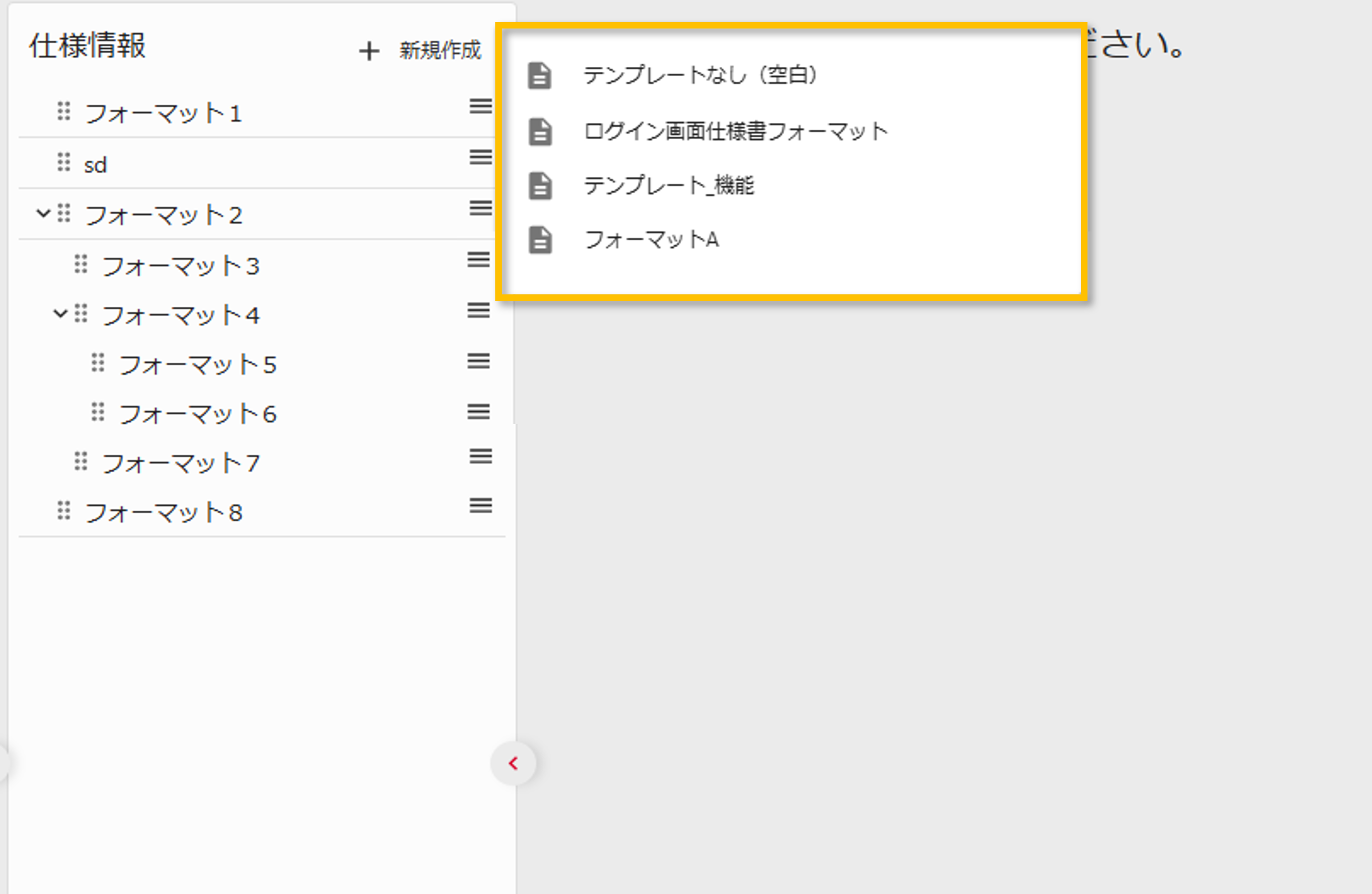The image size is (1372, 894).
Task: Open hamburger menu for sd row
Action: click(x=480, y=157)
